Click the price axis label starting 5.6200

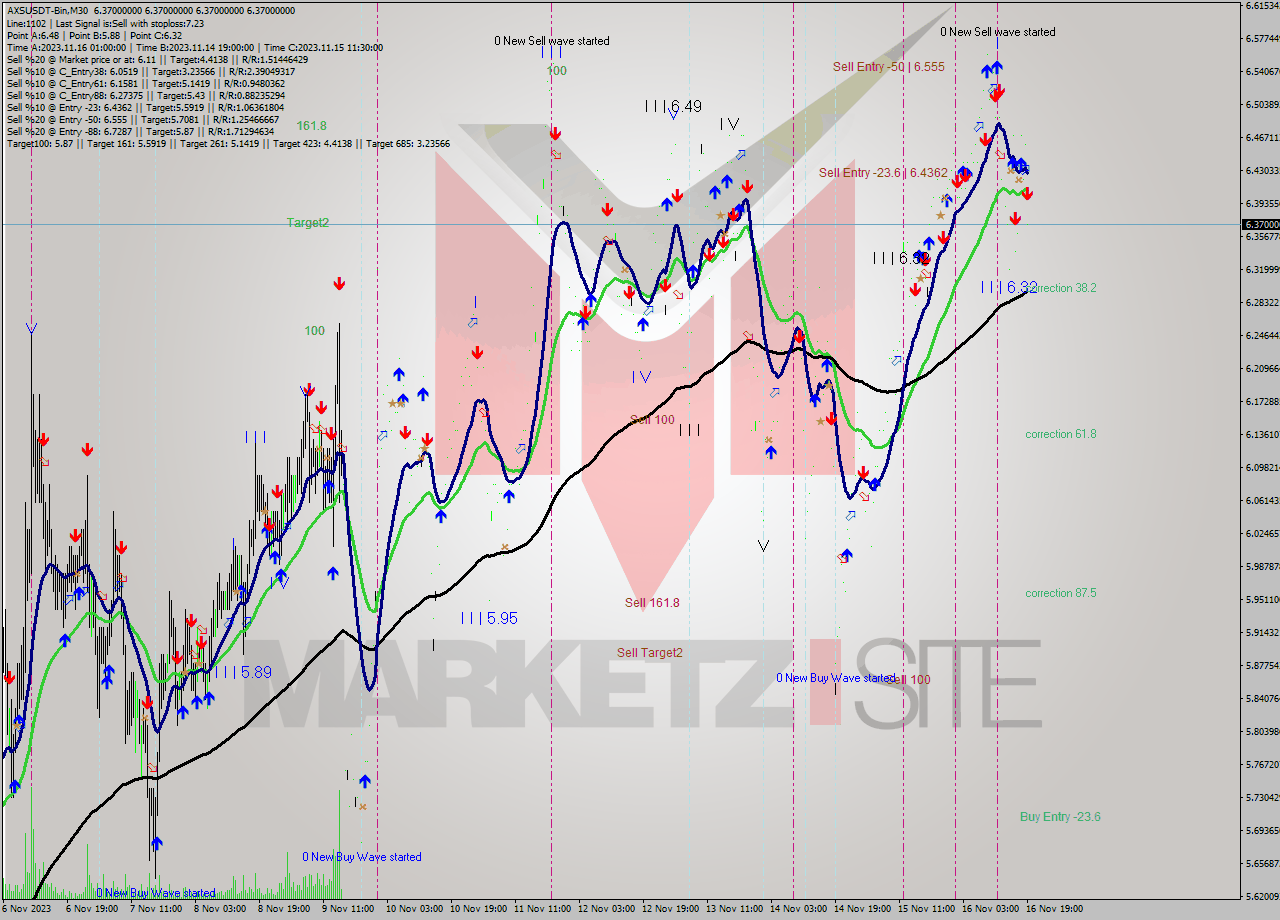(1262, 897)
